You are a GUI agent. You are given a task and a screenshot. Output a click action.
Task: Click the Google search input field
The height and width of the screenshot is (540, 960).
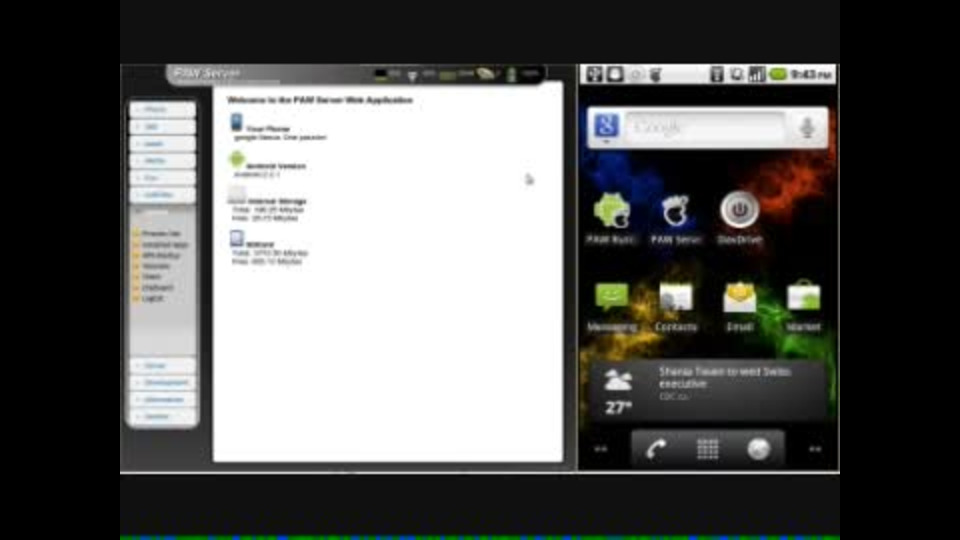[x=706, y=127]
